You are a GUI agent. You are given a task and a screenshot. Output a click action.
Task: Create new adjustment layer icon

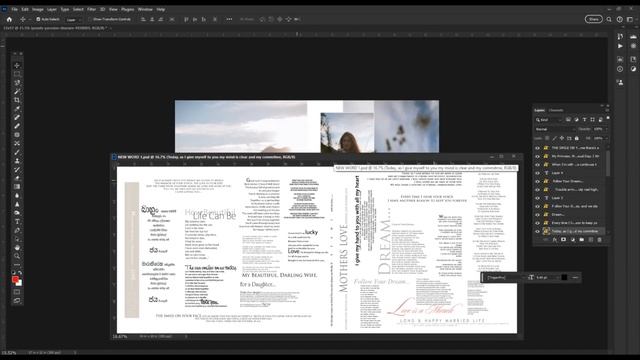(573, 240)
